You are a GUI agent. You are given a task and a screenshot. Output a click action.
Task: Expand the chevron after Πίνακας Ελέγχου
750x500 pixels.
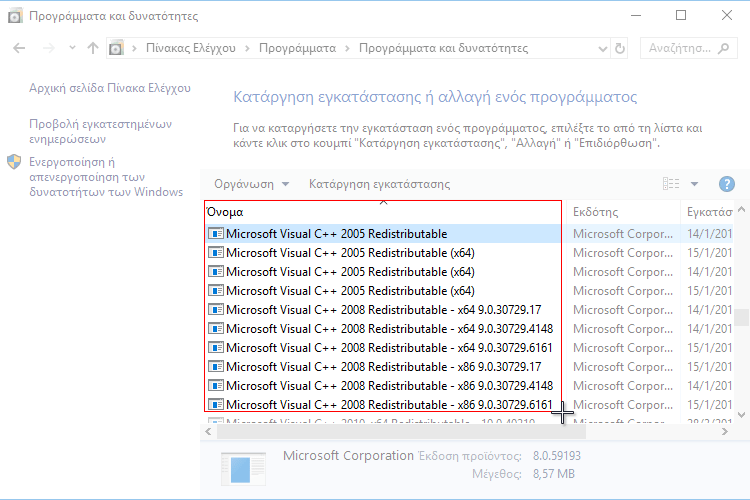247,48
